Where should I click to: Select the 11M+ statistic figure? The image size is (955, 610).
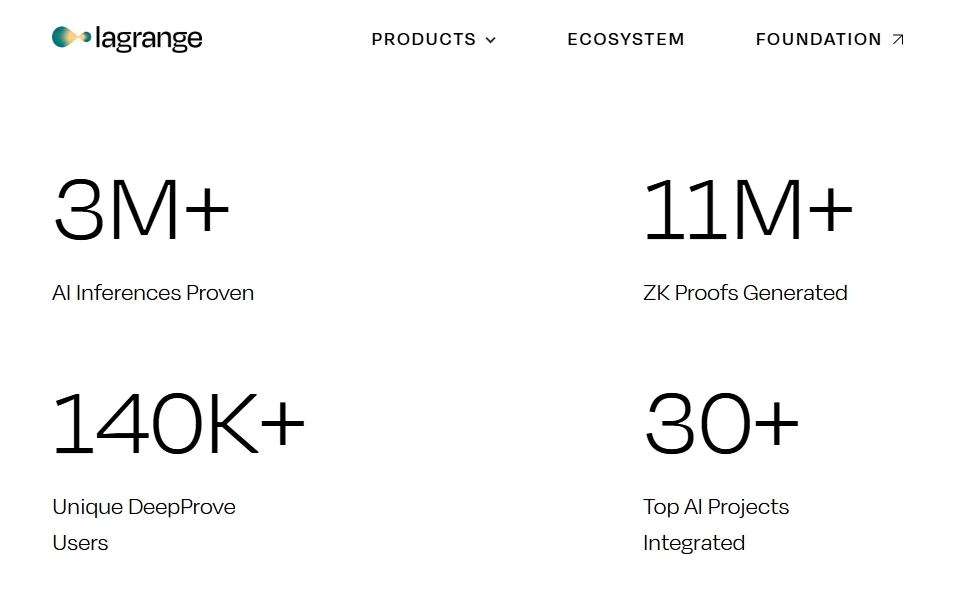coord(748,209)
